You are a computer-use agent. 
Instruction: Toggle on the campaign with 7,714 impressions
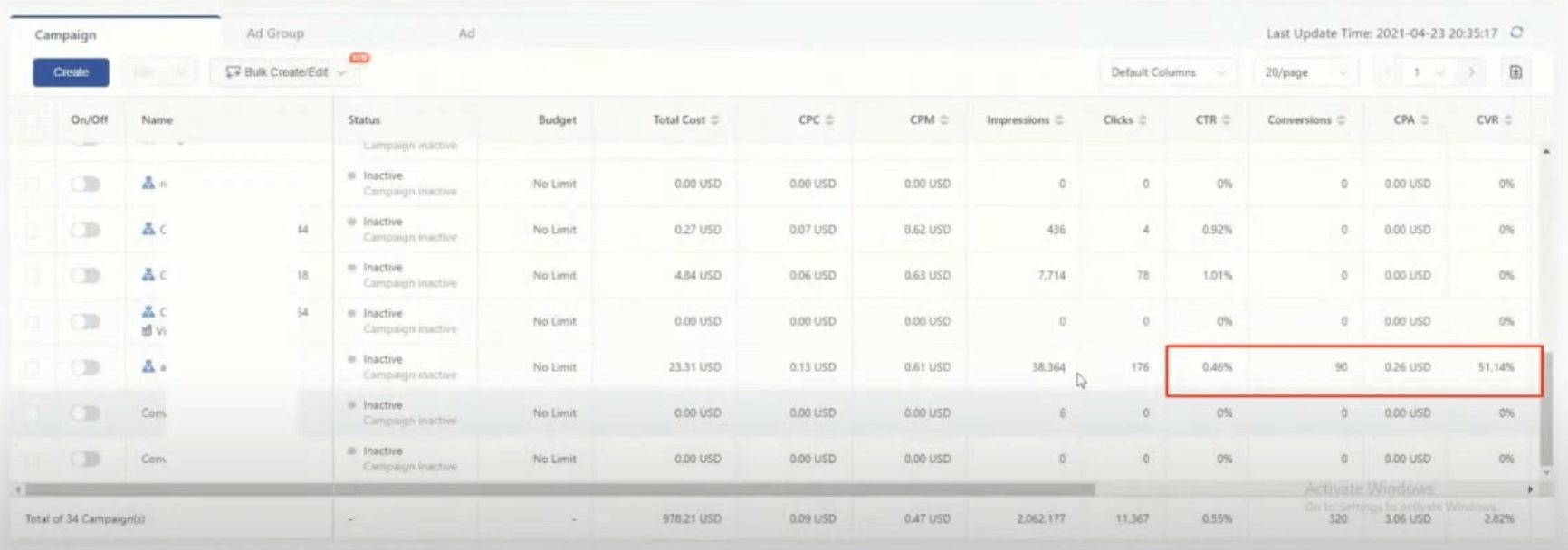[85, 276]
